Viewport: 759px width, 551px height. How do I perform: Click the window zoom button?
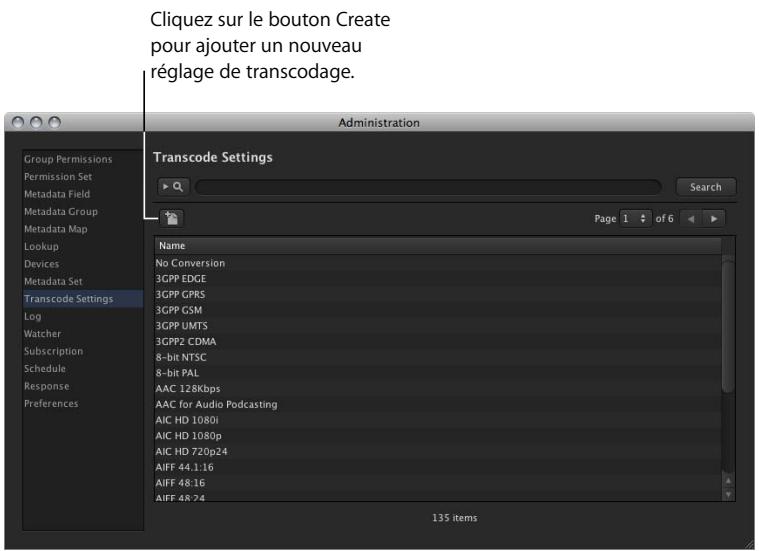pos(55,122)
